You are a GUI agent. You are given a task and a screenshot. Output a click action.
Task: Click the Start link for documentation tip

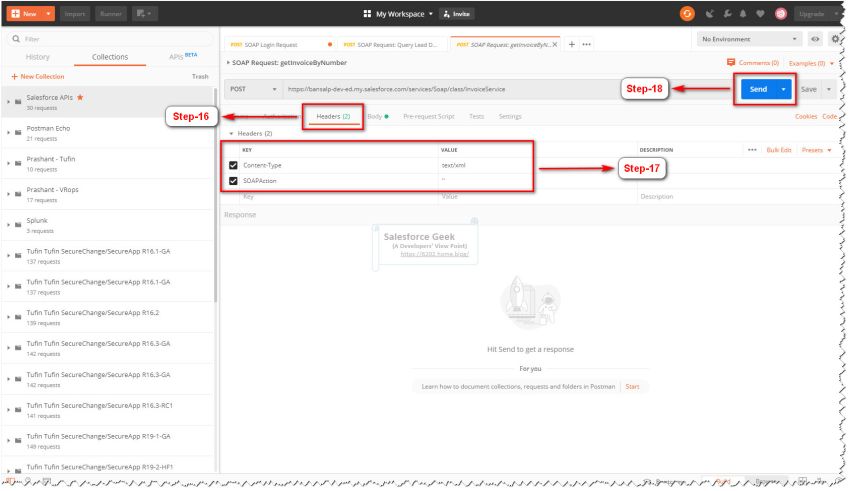pyautogui.click(x=632, y=387)
